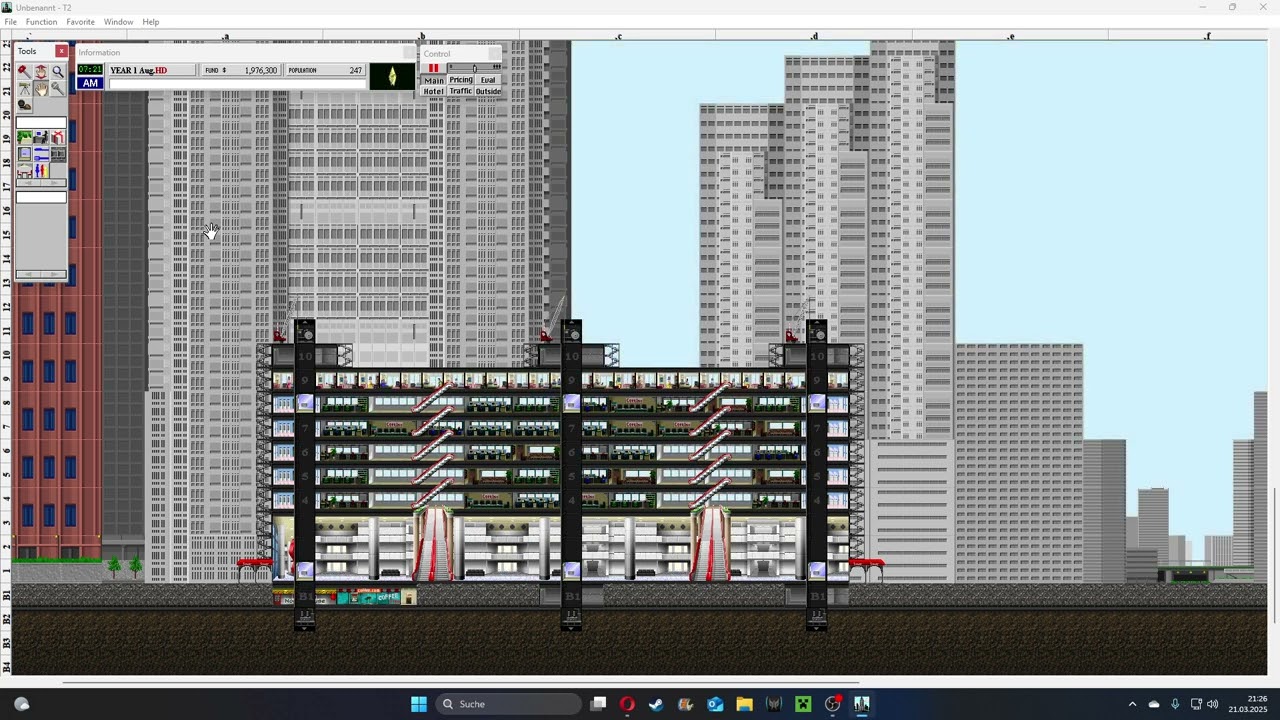The width and height of the screenshot is (1280, 720).
Task: Open the Windows Start menu
Action: click(419, 704)
